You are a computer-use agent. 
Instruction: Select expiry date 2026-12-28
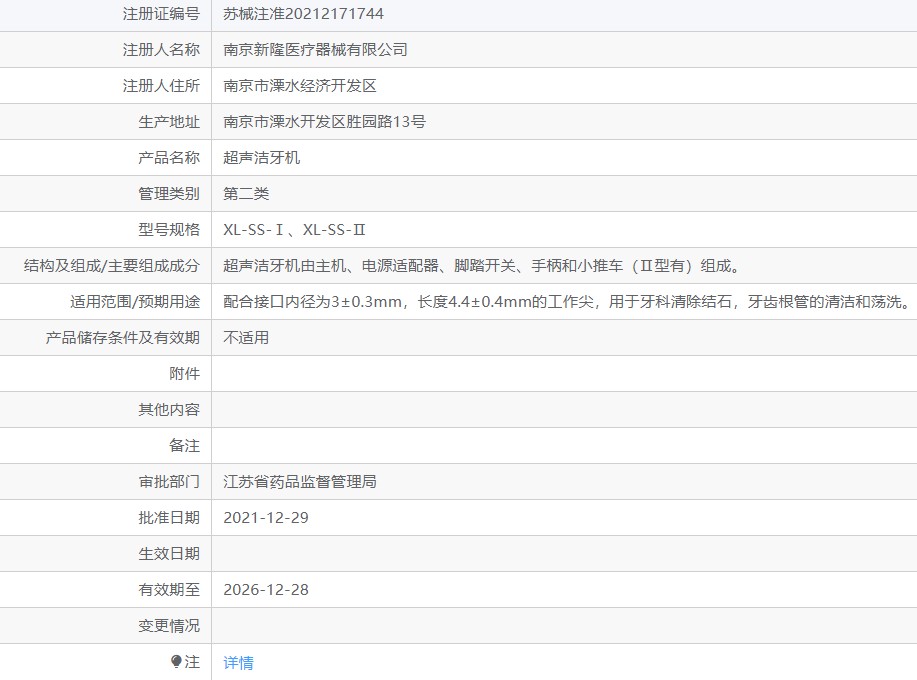(x=266, y=590)
